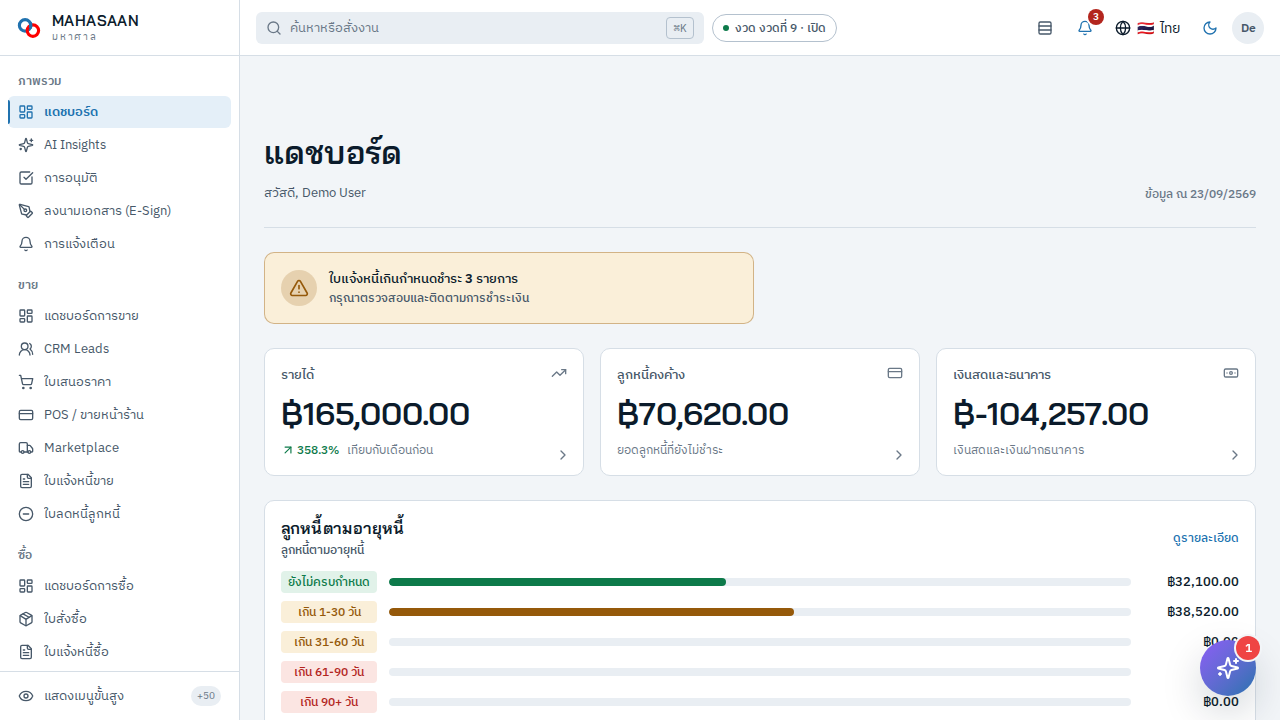Viewport: 1280px width, 720px height.
Task: Click the AI Insights sparkle icon
Action: [x=26, y=145]
